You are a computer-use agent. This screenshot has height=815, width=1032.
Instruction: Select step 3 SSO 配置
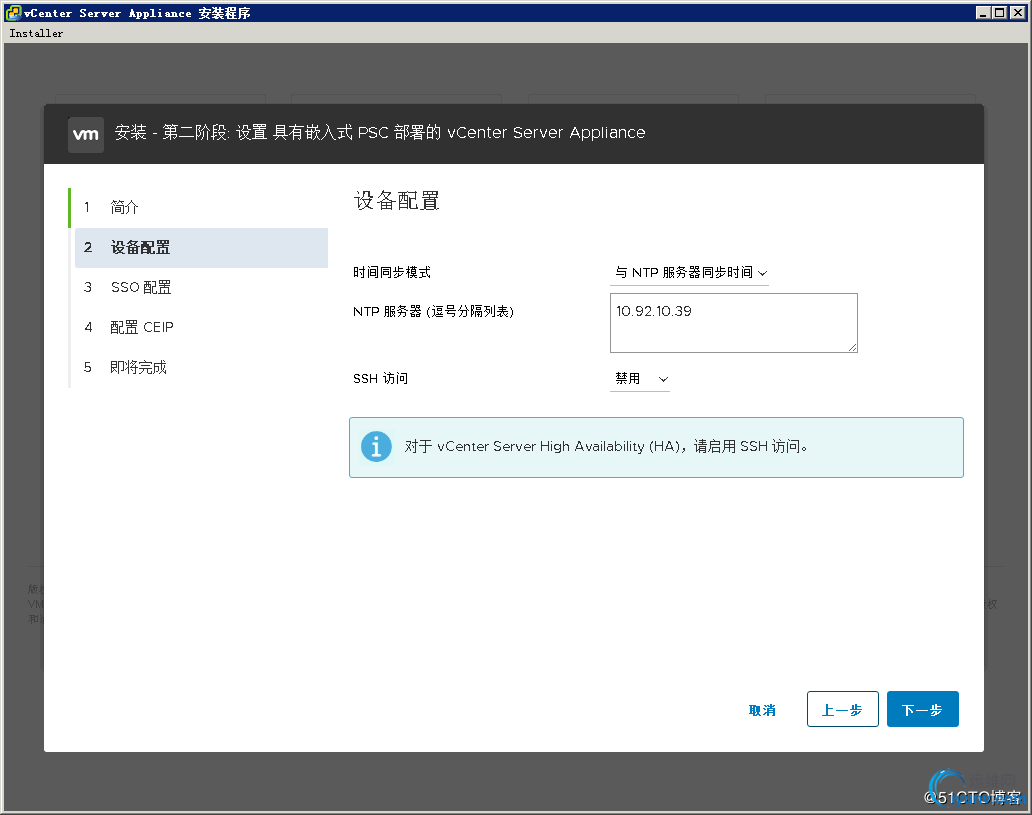201,287
